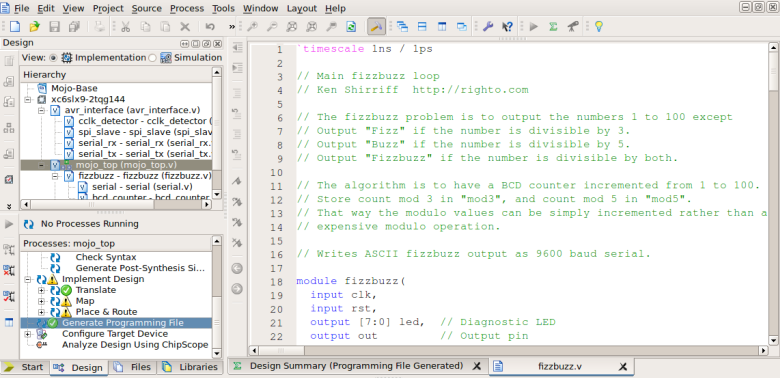This screenshot has height=378, width=780.
Task: Toggle the highlighted hammer toolbar button
Action: pyautogui.click(x=377, y=26)
